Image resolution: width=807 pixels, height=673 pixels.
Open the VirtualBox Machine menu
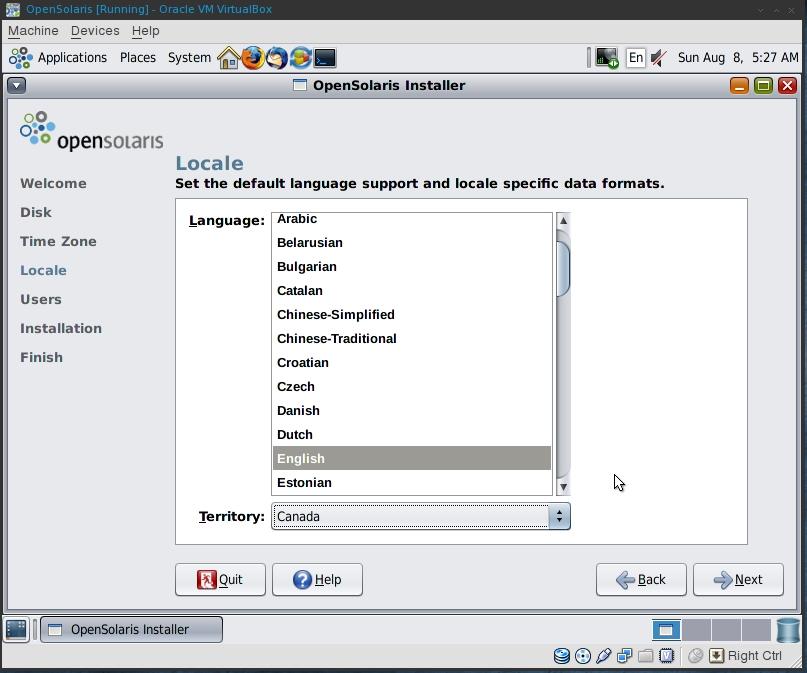coord(33,31)
